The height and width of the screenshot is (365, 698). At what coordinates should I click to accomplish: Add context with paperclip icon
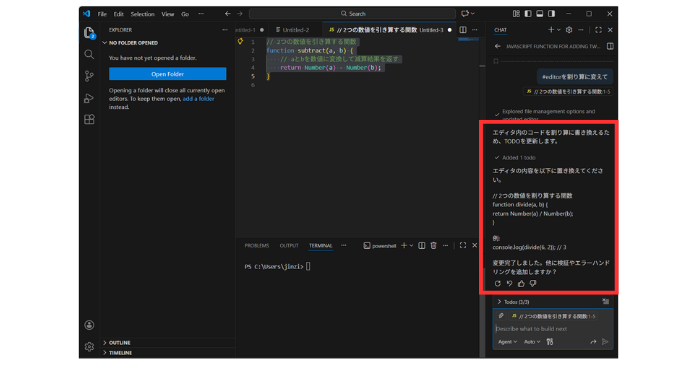[x=501, y=316]
